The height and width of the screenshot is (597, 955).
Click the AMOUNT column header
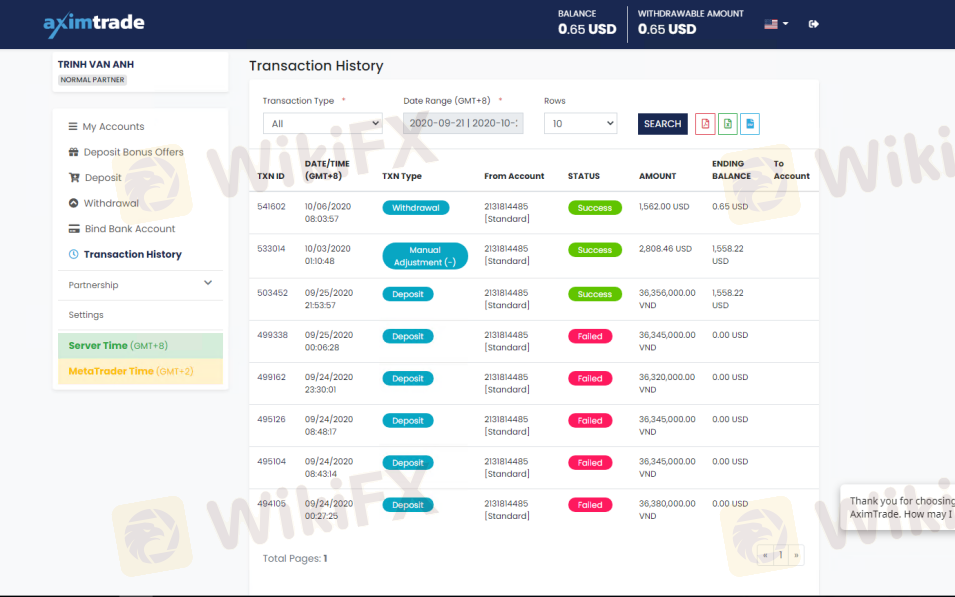pyautogui.click(x=657, y=176)
